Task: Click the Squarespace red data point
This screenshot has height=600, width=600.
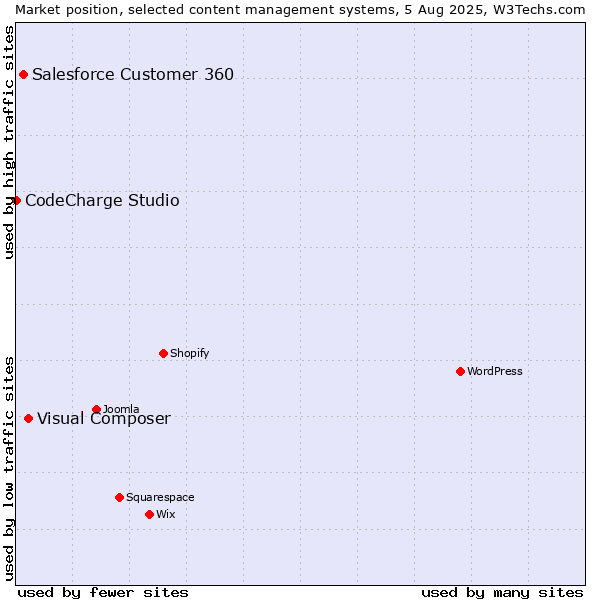Action: [x=119, y=497]
